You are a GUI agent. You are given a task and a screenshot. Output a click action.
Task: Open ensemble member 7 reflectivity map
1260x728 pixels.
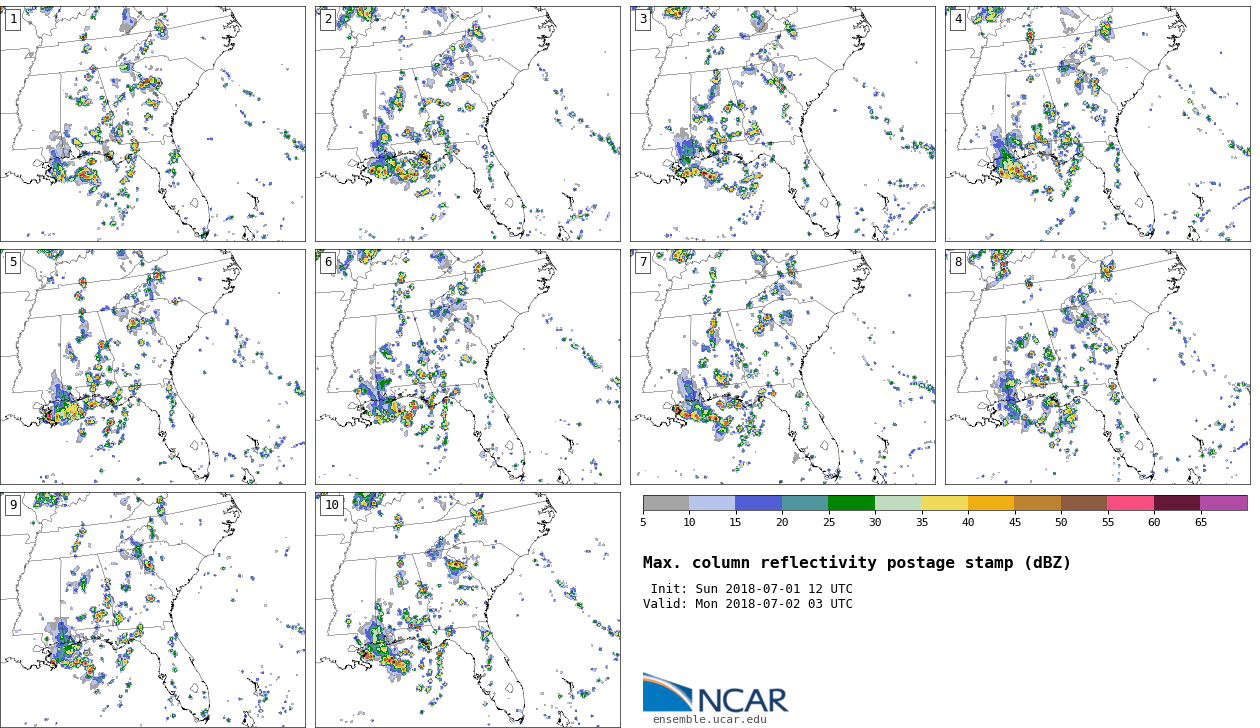pos(782,367)
